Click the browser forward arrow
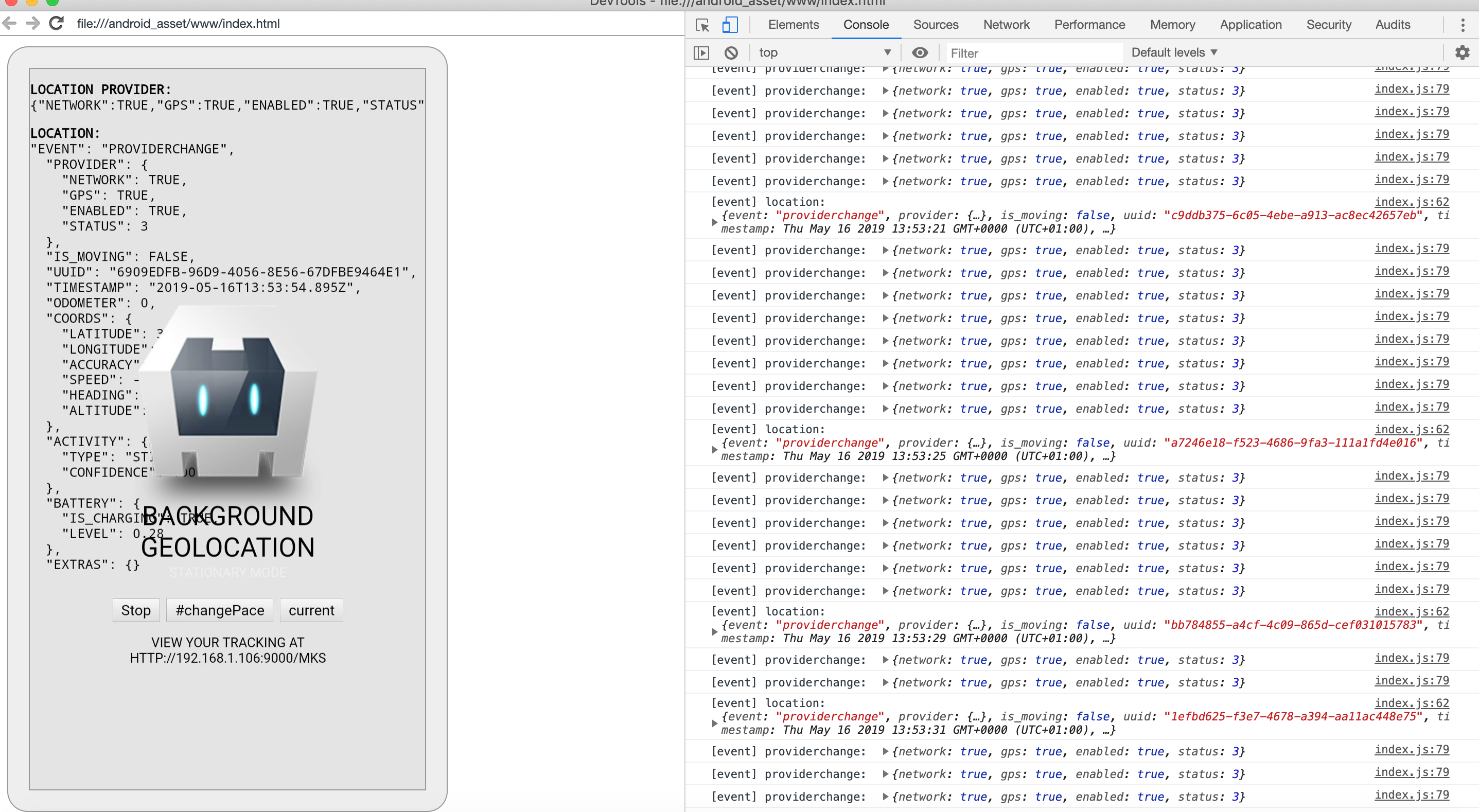The width and height of the screenshot is (1479, 812). (x=33, y=23)
